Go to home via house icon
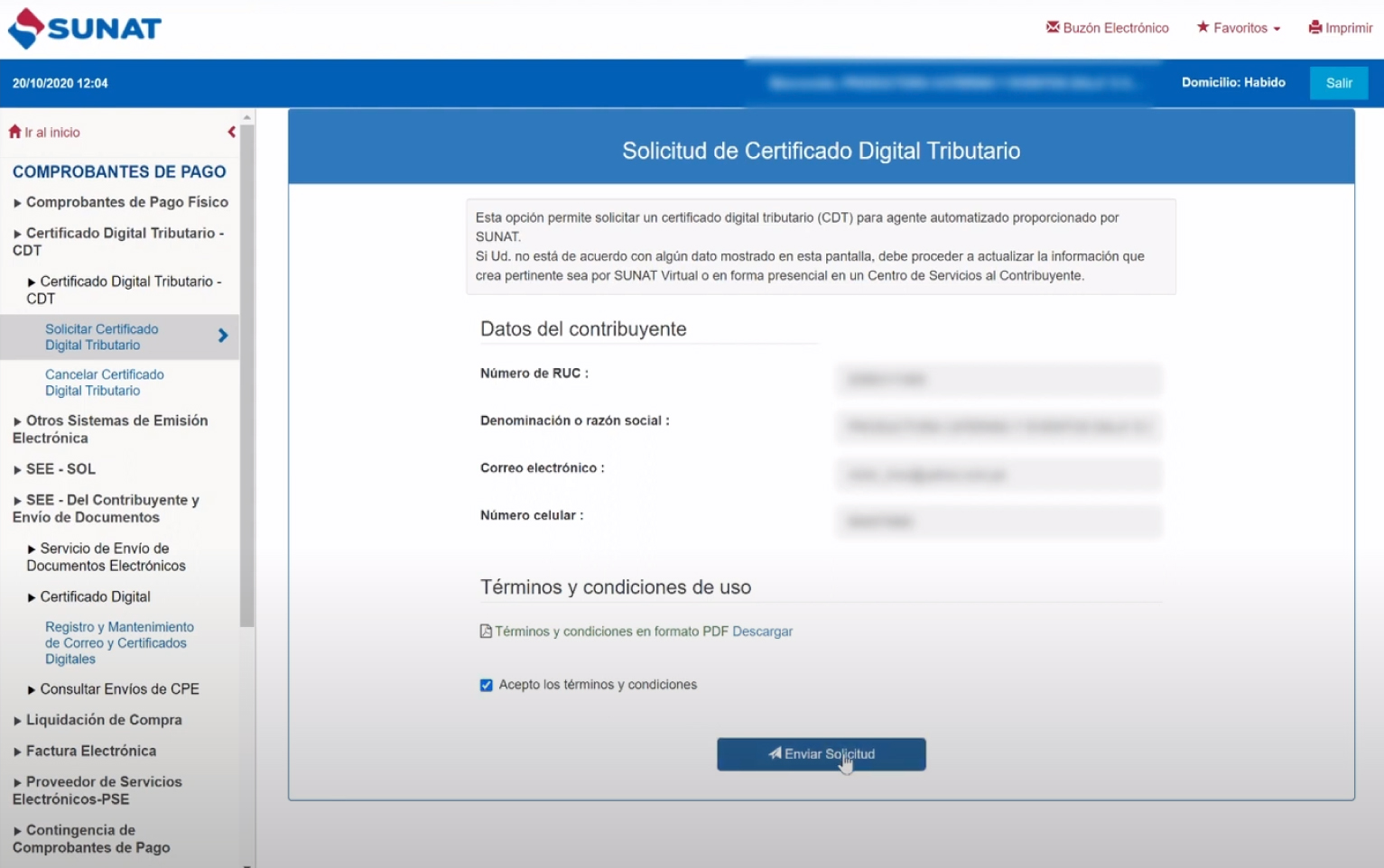This screenshot has width=1384, height=868. click(x=14, y=132)
